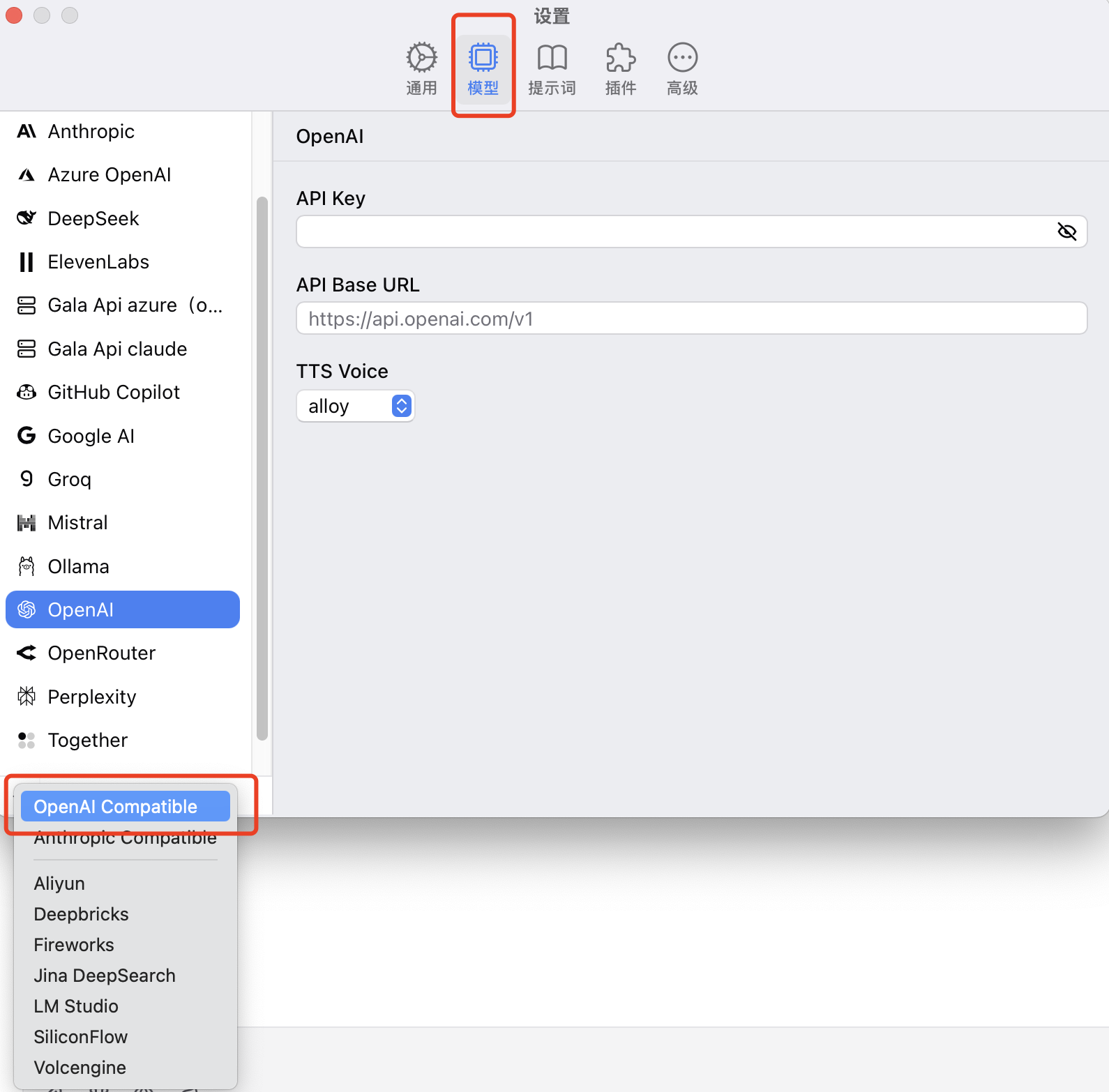Image resolution: width=1109 pixels, height=1092 pixels.
Task: Select Google AI provider label
Action: (x=91, y=436)
